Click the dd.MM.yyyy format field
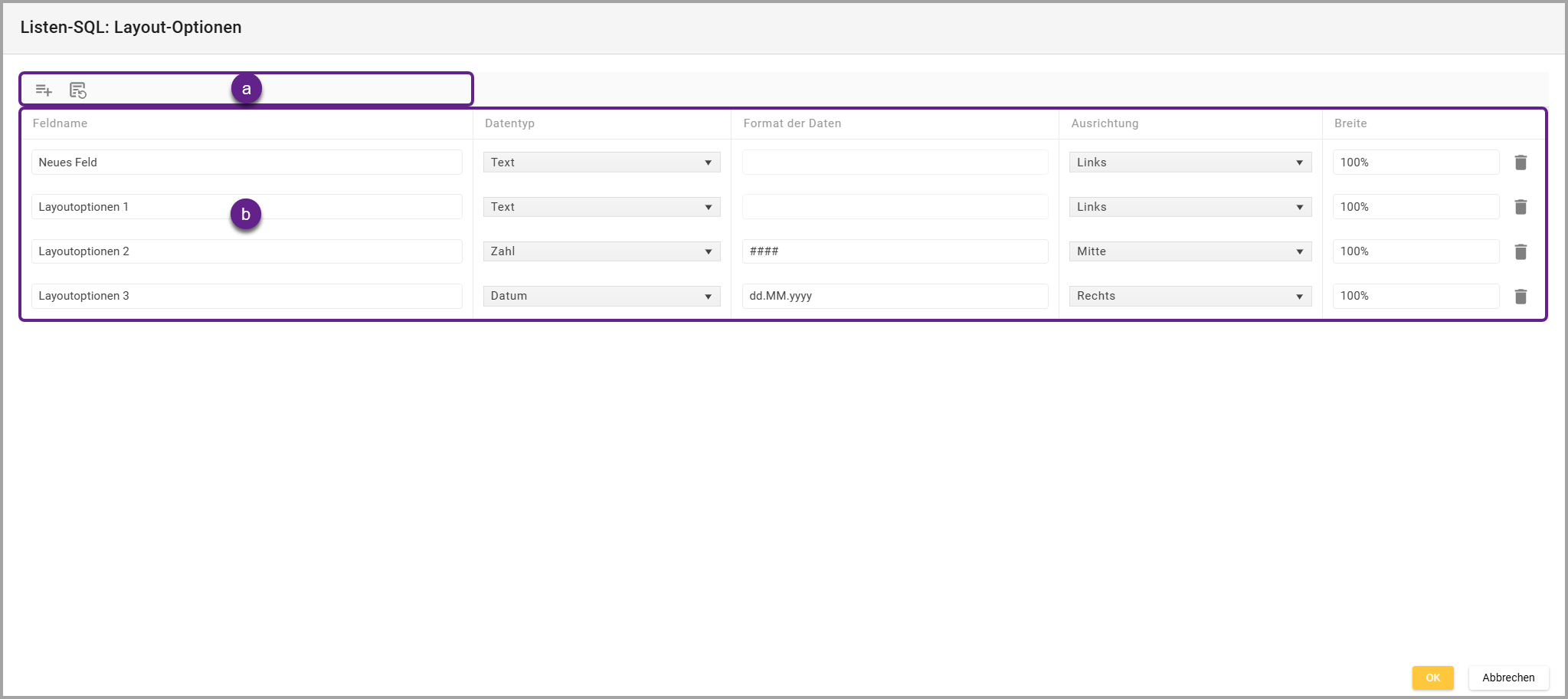Screen dimensions: 1568x699 tap(895, 296)
